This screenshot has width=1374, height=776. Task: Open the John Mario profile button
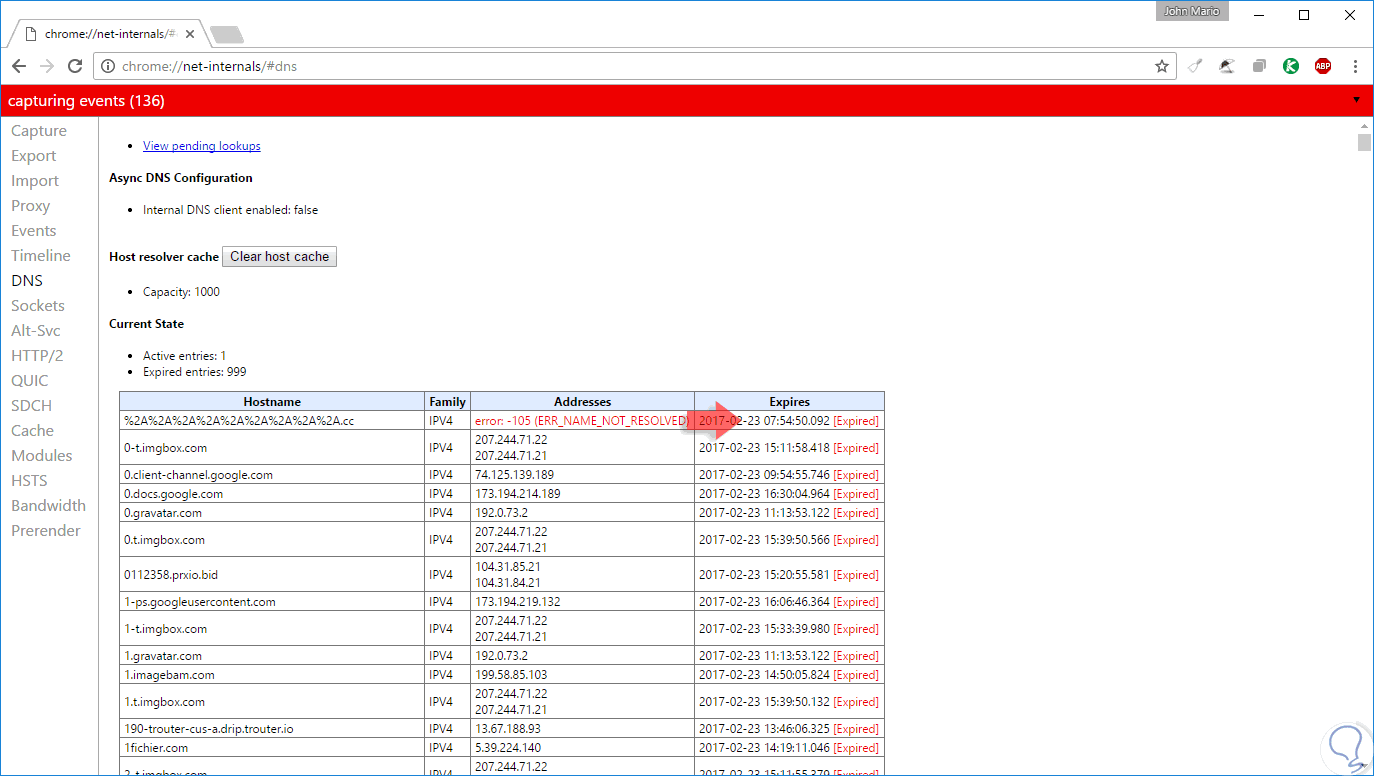click(x=1193, y=12)
